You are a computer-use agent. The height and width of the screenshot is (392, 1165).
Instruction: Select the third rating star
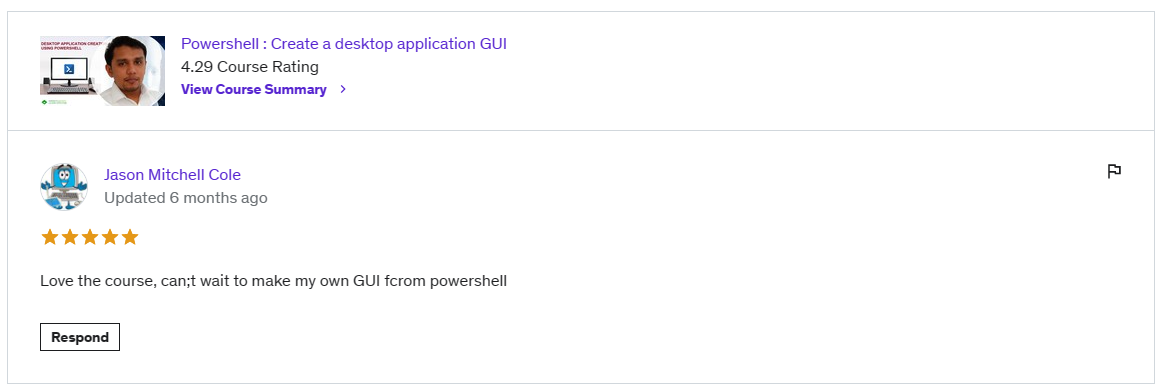(x=90, y=238)
